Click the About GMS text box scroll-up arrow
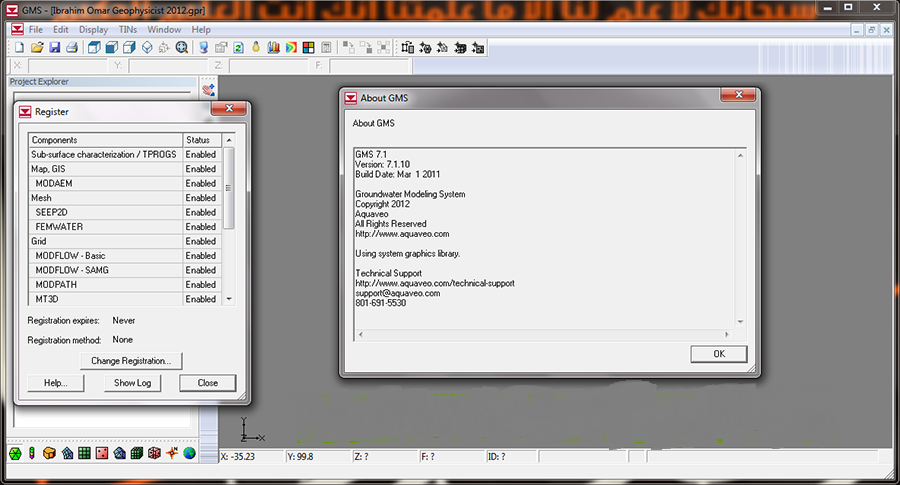Viewport: 900px width, 485px height. 740,156
